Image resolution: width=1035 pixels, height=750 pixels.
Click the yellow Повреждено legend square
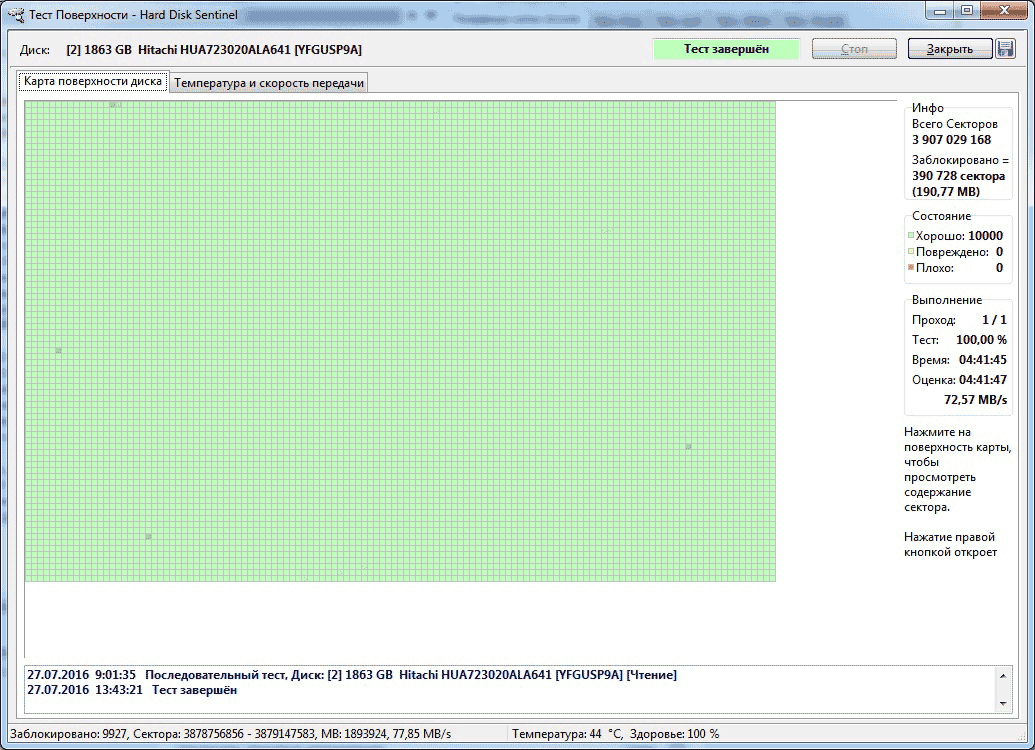[911, 252]
